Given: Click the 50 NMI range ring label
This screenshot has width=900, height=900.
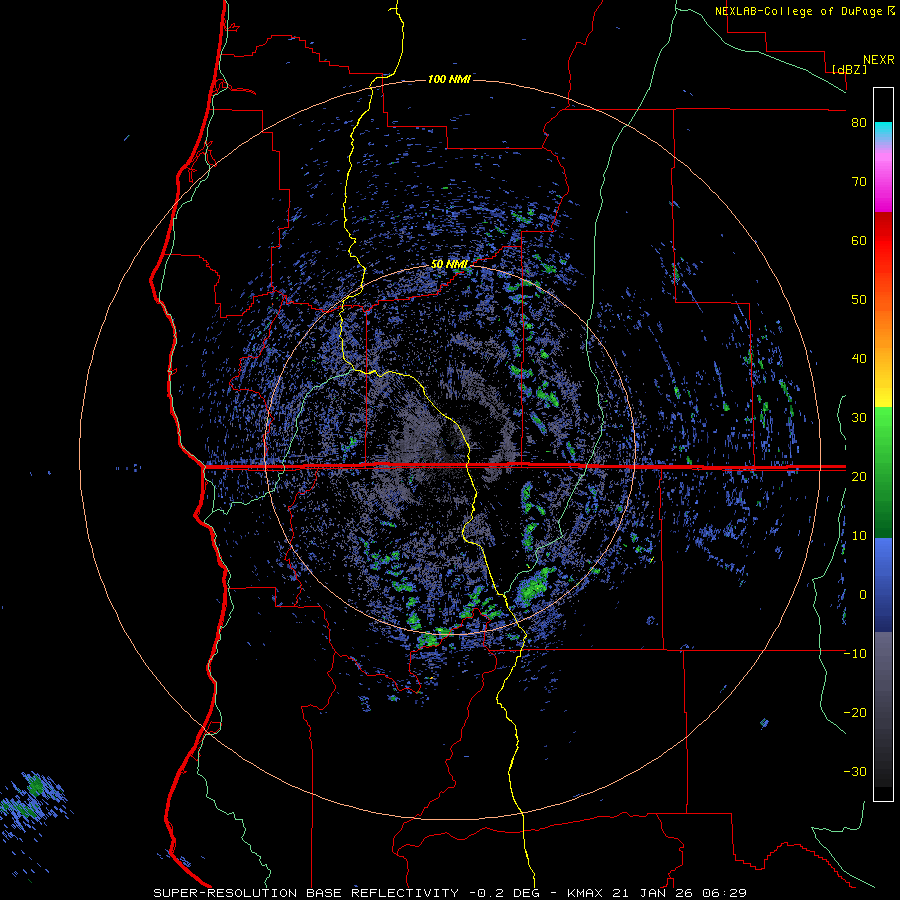Looking at the screenshot, I should coord(449,264).
